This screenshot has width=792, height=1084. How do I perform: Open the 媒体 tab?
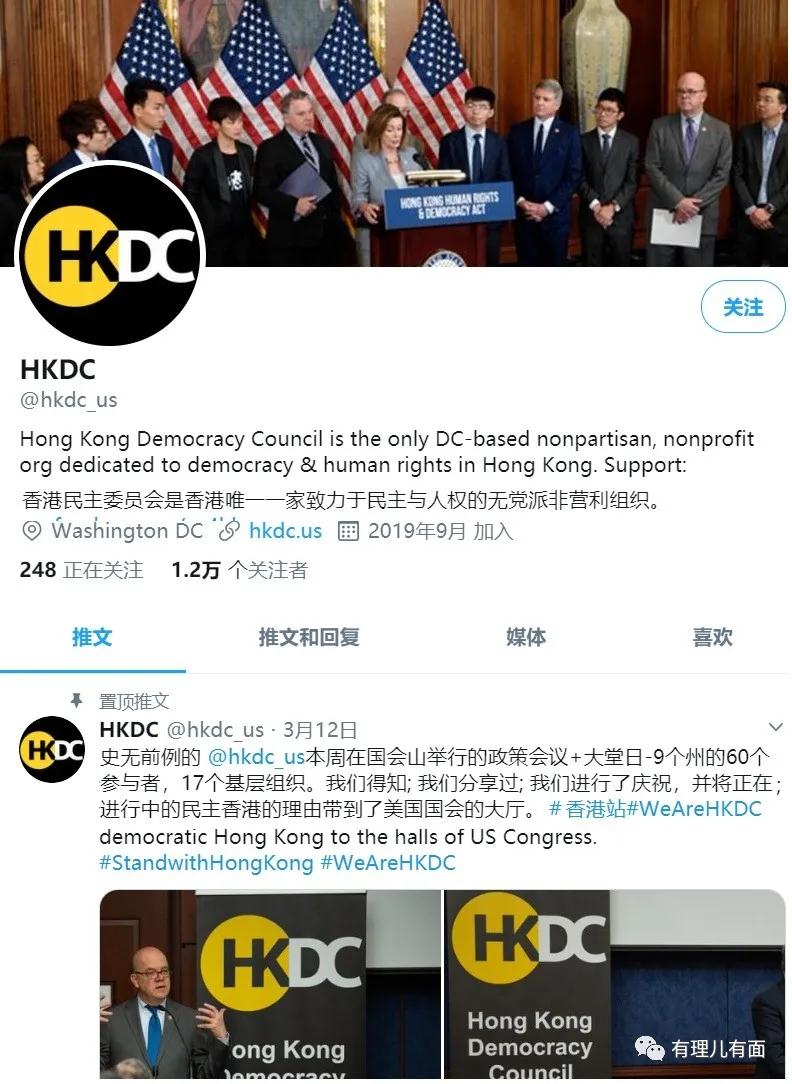tap(525, 637)
